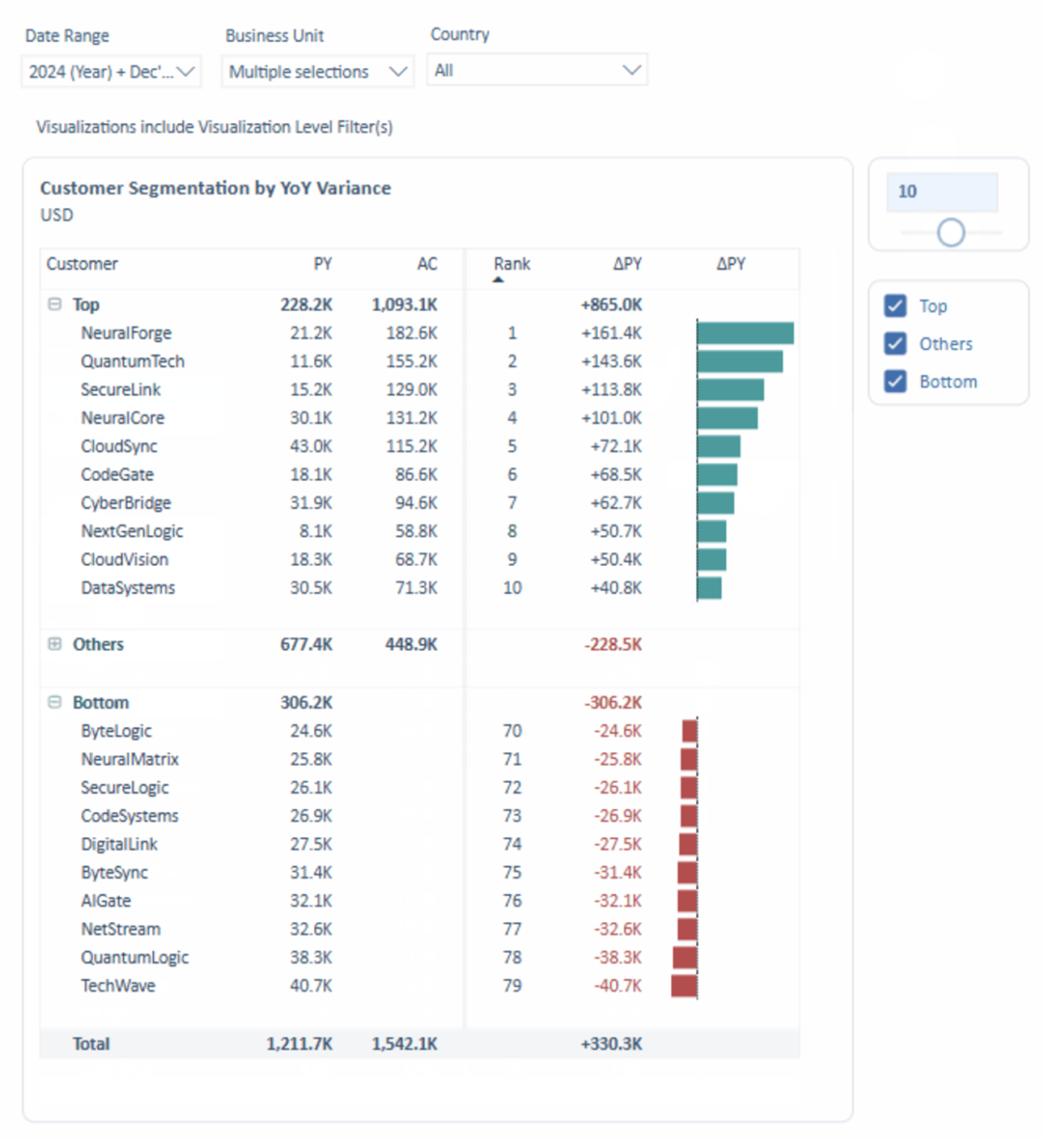Expand the Others customer group
The image size is (1044, 1148).
[54, 644]
